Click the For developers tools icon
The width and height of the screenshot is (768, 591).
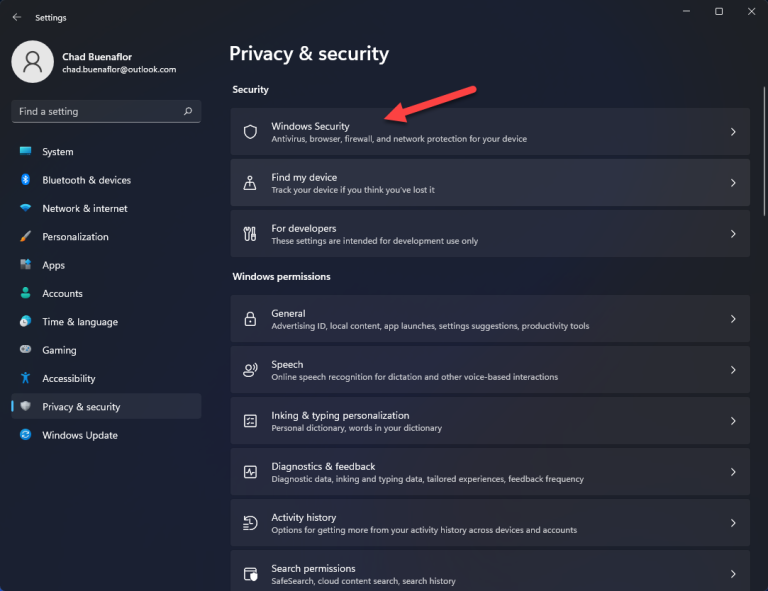click(x=250, y=234)
